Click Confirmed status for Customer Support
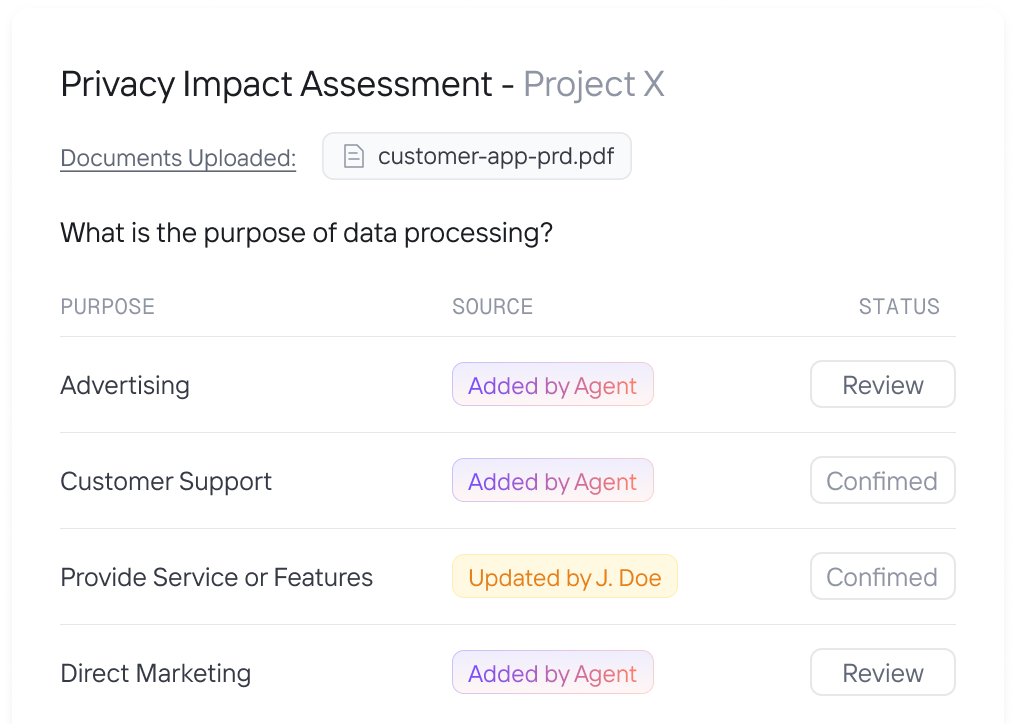 [x=882, y=481]
